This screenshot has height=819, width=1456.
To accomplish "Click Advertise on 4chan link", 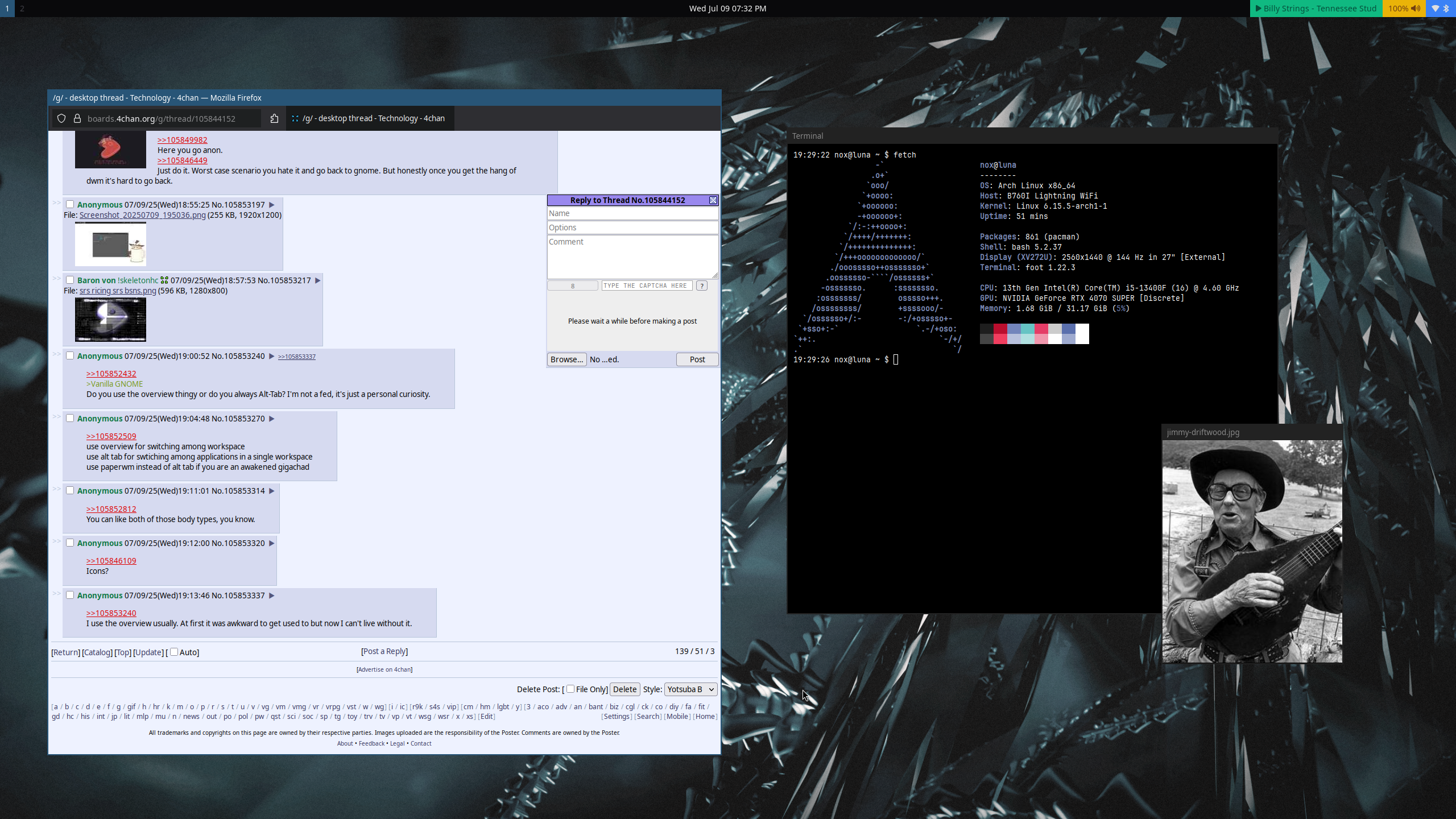I will pyautogui.click(x=384, y=669).
